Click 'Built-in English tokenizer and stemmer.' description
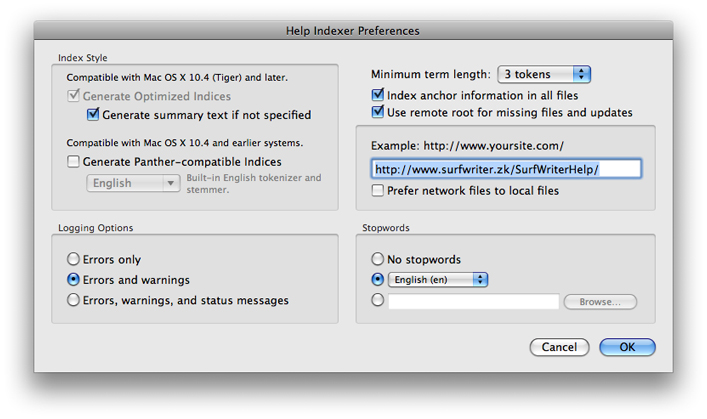 (254, 183)
